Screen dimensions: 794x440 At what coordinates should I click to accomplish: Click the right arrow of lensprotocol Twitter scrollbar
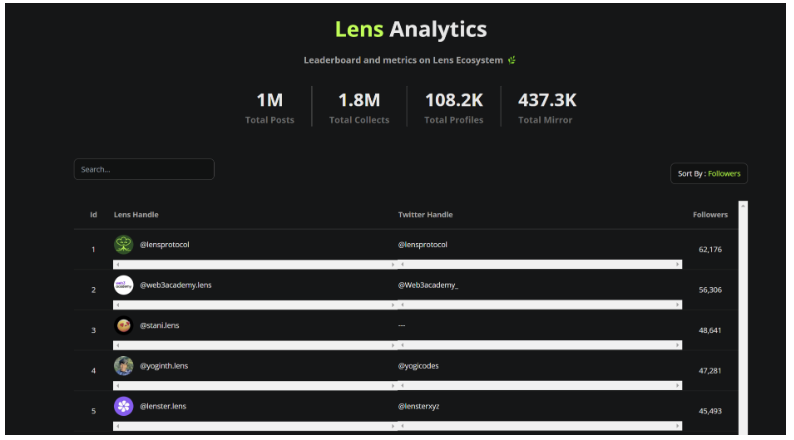(x=678, y=264)
